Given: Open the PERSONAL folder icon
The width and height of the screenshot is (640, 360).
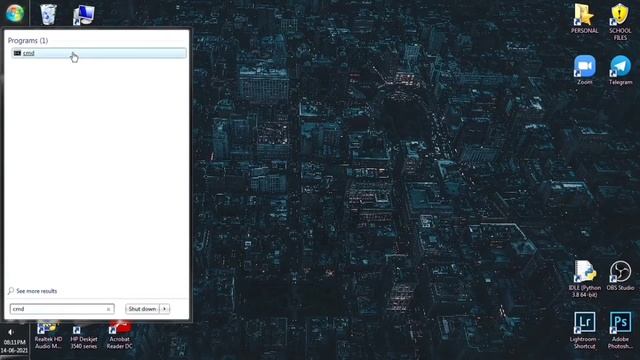Looking at the screenshot, I should coord(584,19).
